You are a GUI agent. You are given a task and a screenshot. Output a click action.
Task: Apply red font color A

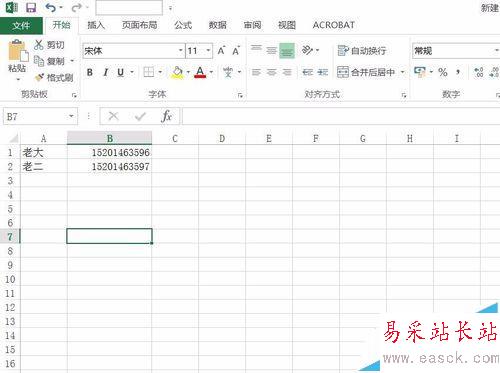pyautogui.click(x=200, y=72)
